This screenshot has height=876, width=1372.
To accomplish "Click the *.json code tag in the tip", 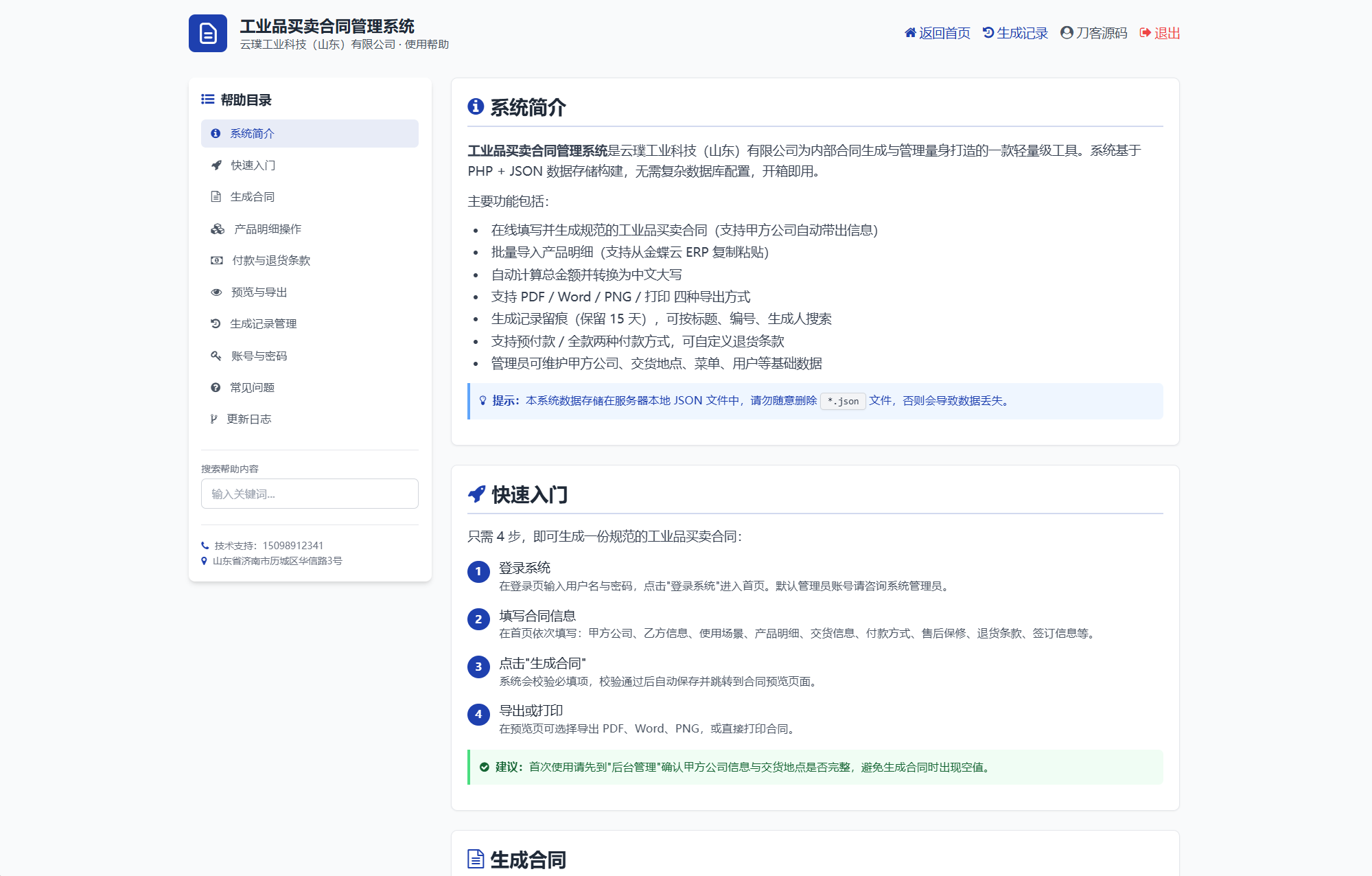I will pyautogui.click(x=843, y=401).
